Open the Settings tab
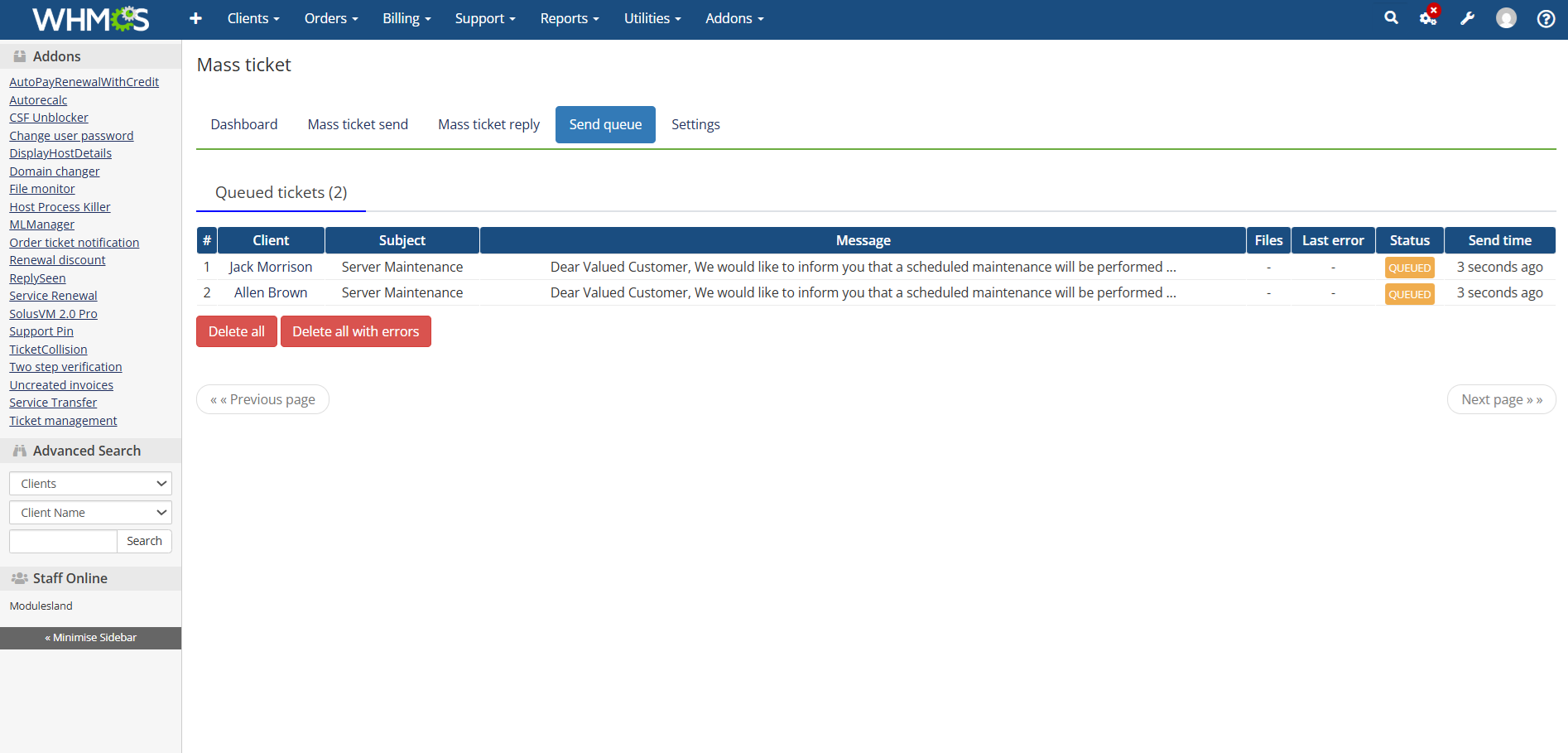This screenshot has height=753, width=1568. [695, 124]
